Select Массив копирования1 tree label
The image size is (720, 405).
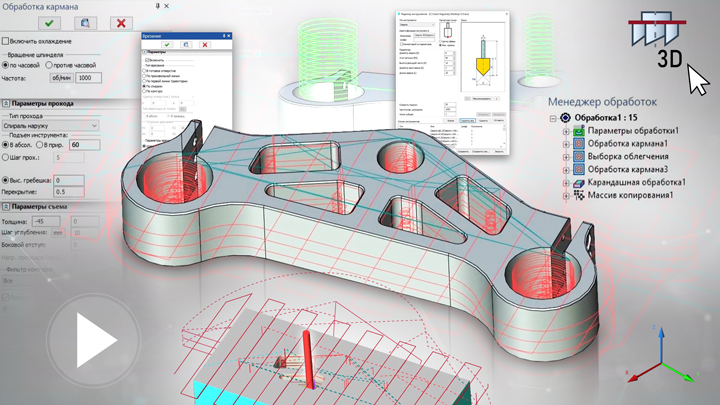[x=630, y=195]
